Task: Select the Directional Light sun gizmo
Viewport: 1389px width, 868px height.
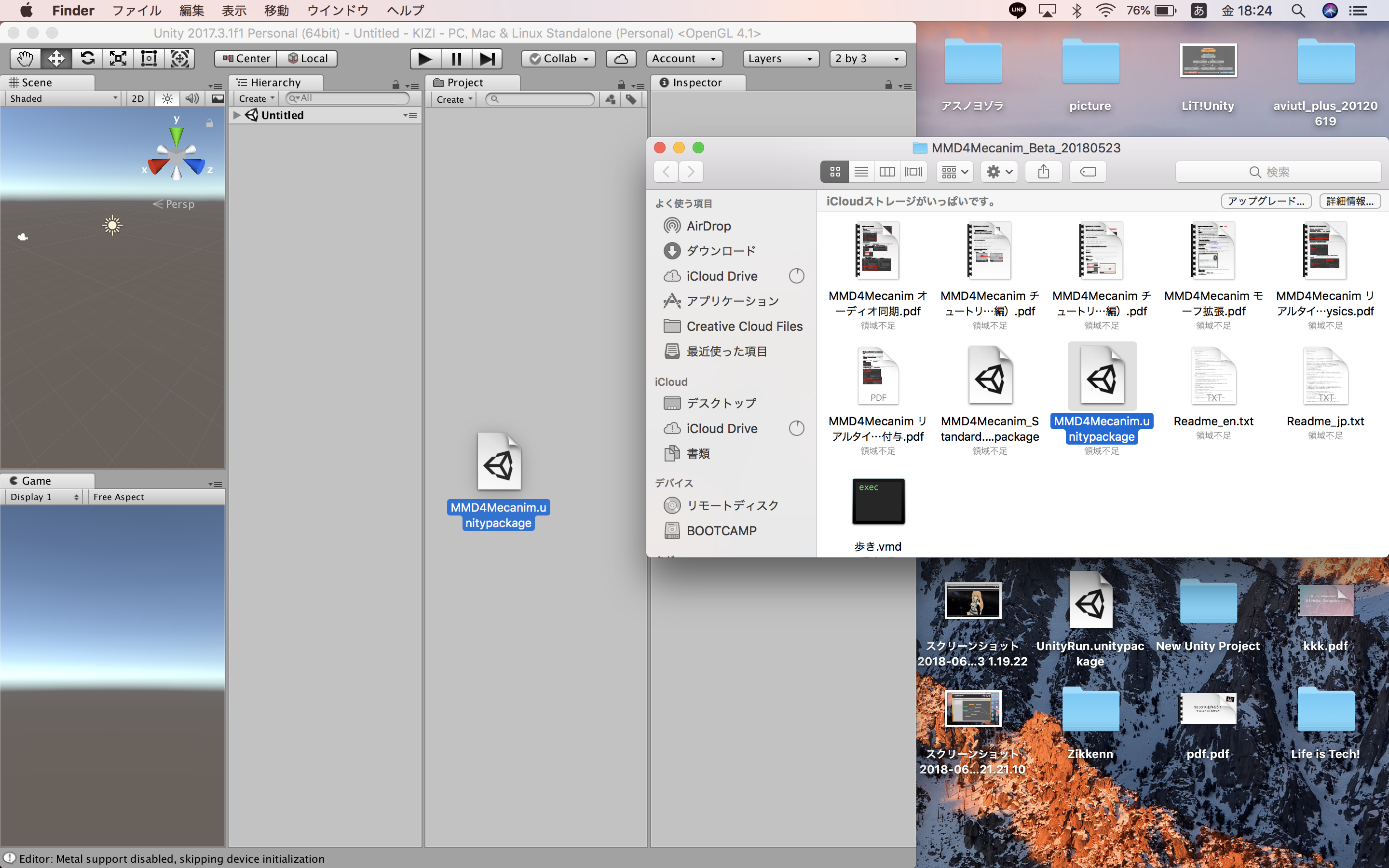Action: tap(112, 225)
